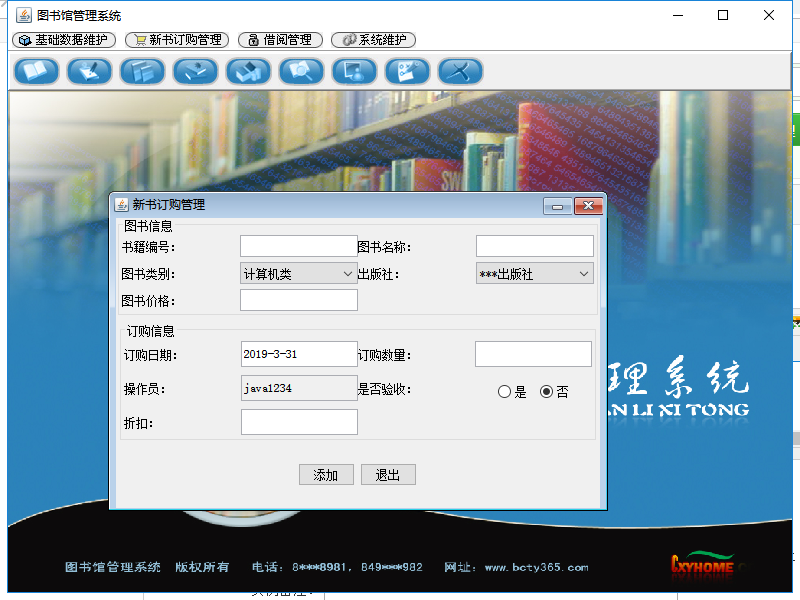The image size is (800, 600).
Task: Click the crossed tools toolbar icon
Action: pyautogui.click(x=460, y=71)
